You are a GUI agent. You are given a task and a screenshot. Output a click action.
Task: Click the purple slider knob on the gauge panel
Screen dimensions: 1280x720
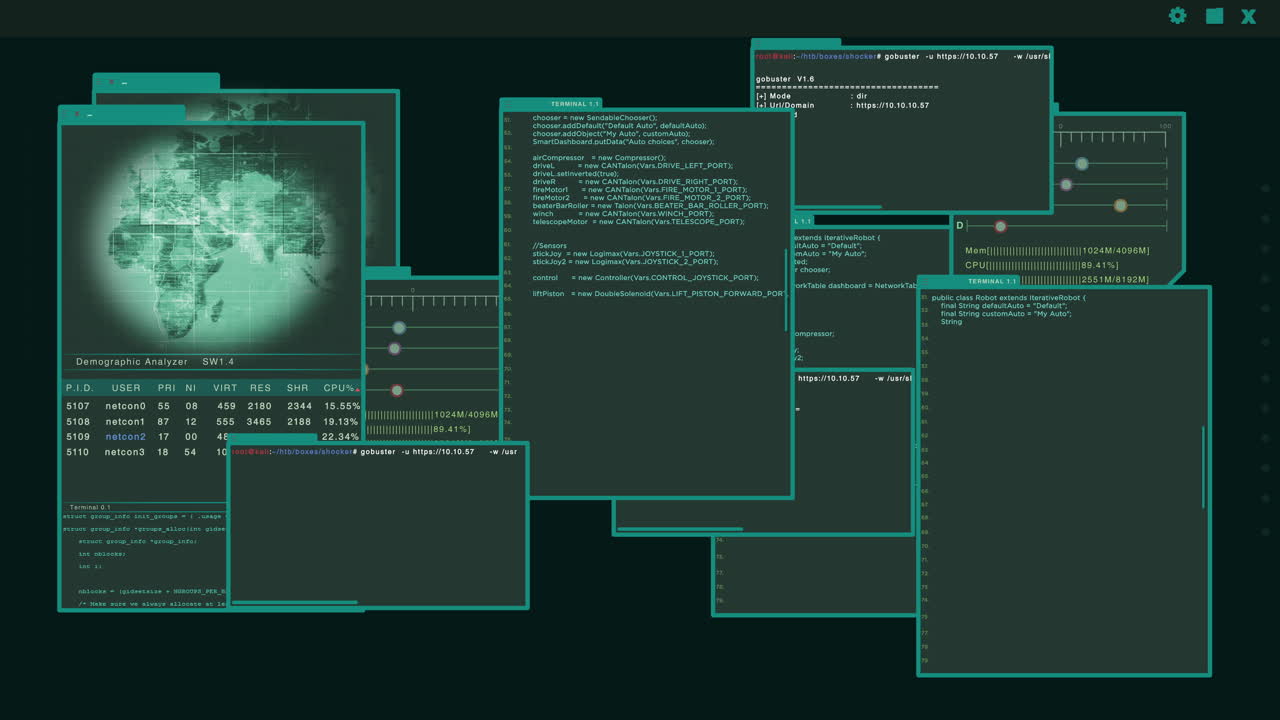pos(1066,184)
